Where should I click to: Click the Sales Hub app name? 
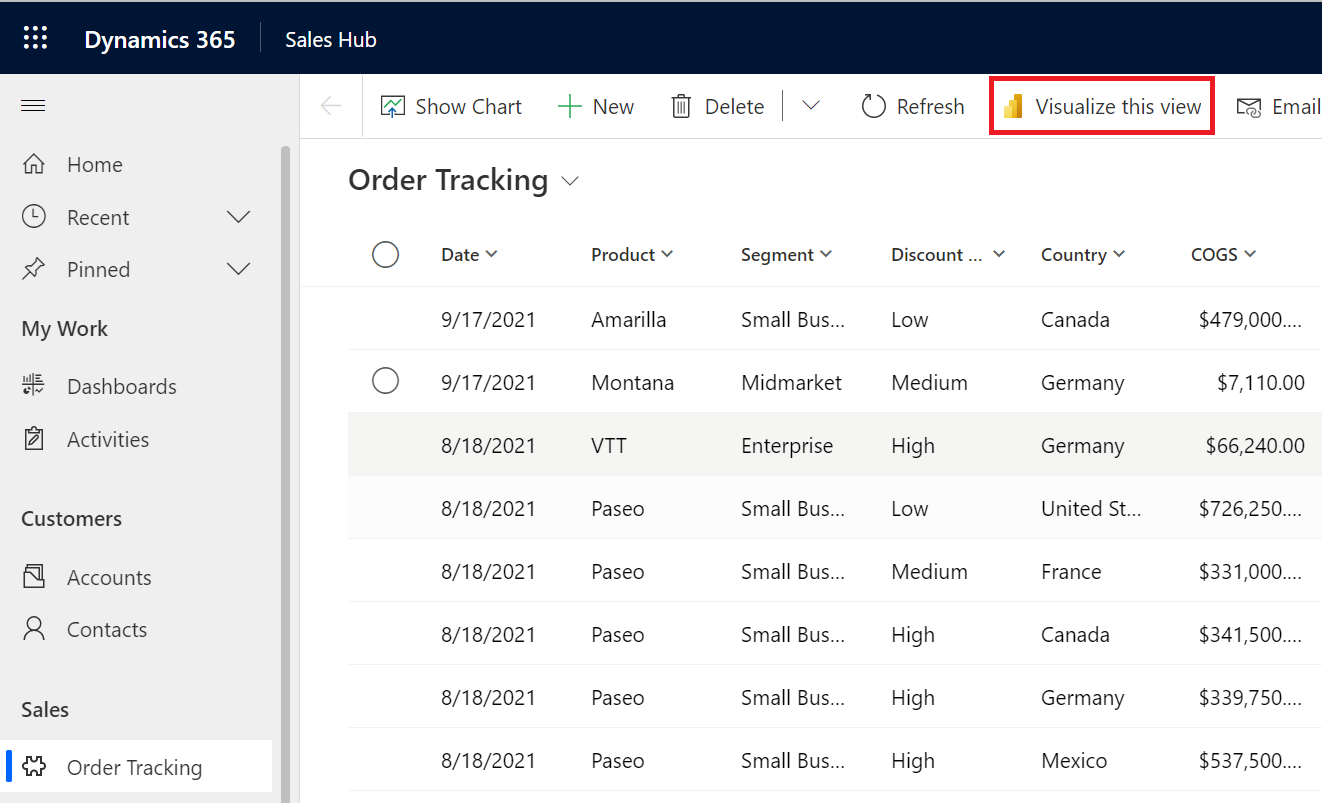coord(331,39)
